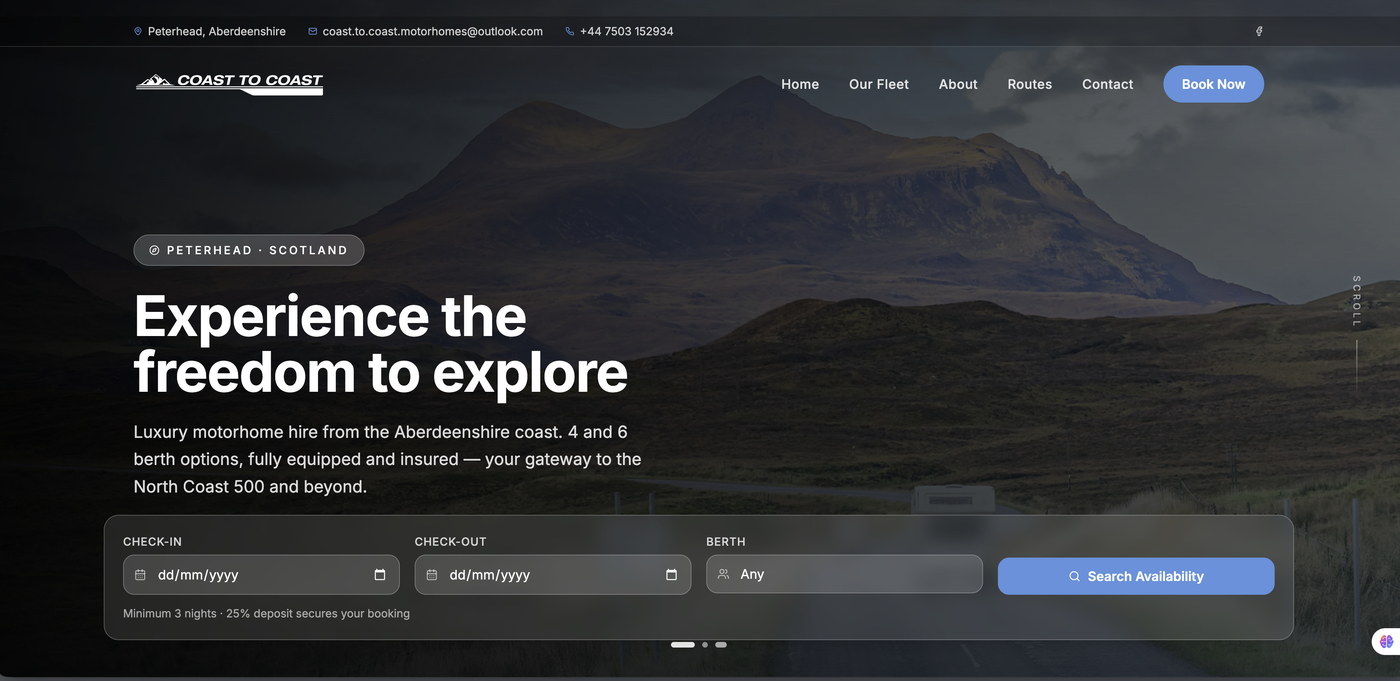This screenshot has width=1400, height=681.
Task: Click the email address link
Action: [432, 32]
